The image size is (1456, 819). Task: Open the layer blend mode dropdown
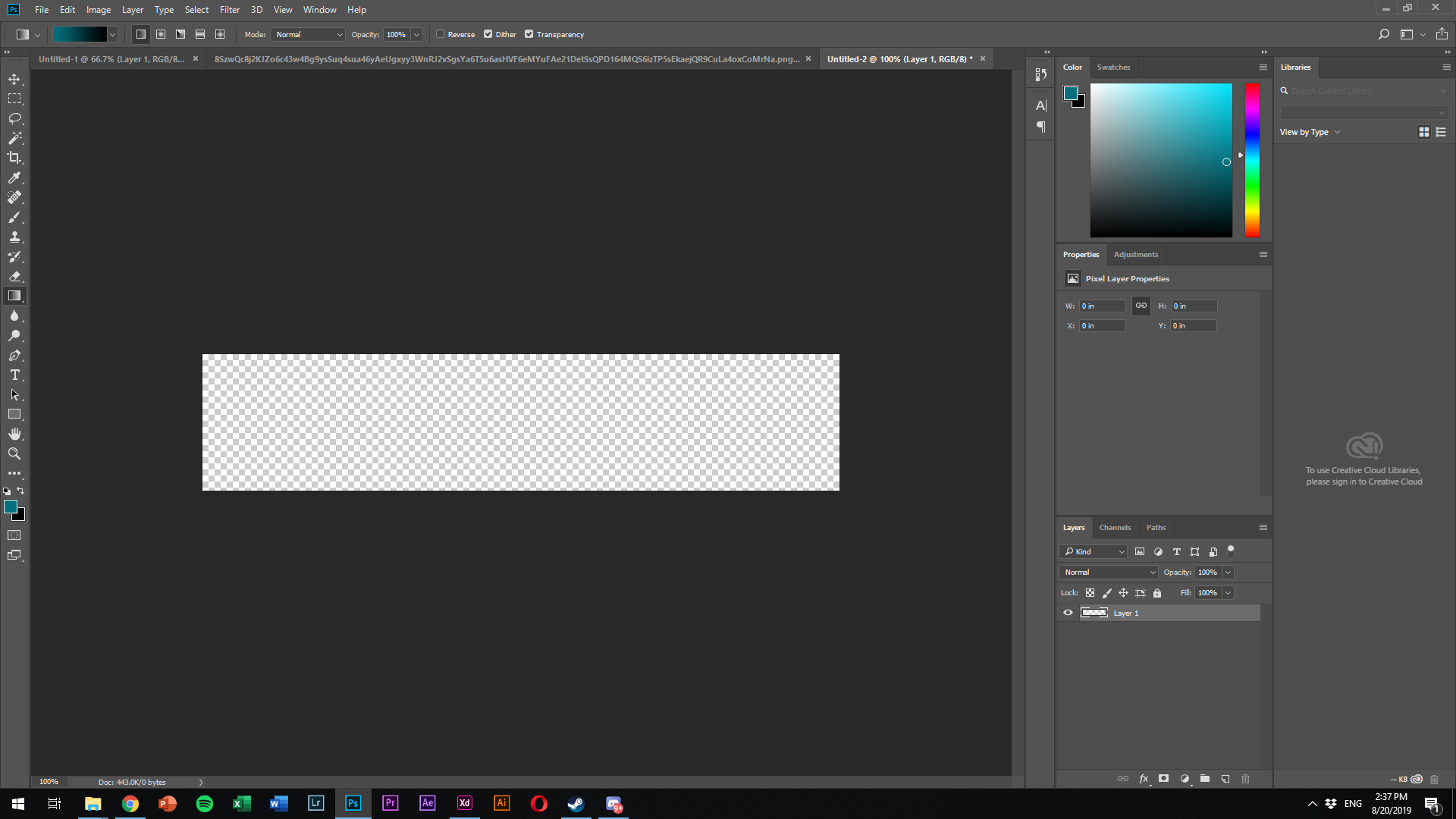[1109, 573]
